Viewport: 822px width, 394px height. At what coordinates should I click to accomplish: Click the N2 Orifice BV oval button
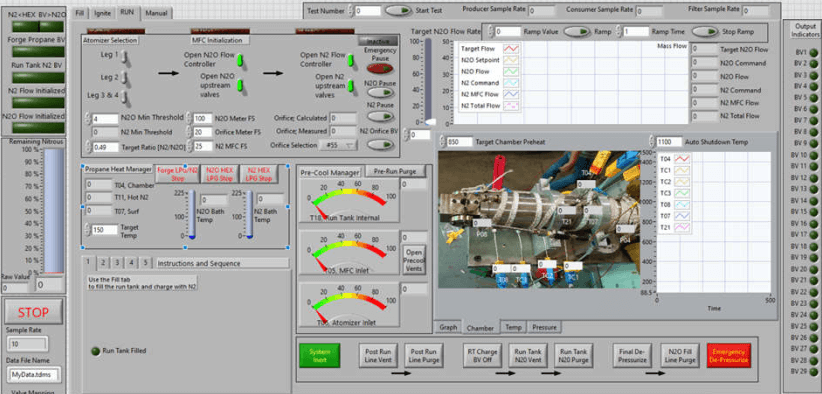pos(381,145)
